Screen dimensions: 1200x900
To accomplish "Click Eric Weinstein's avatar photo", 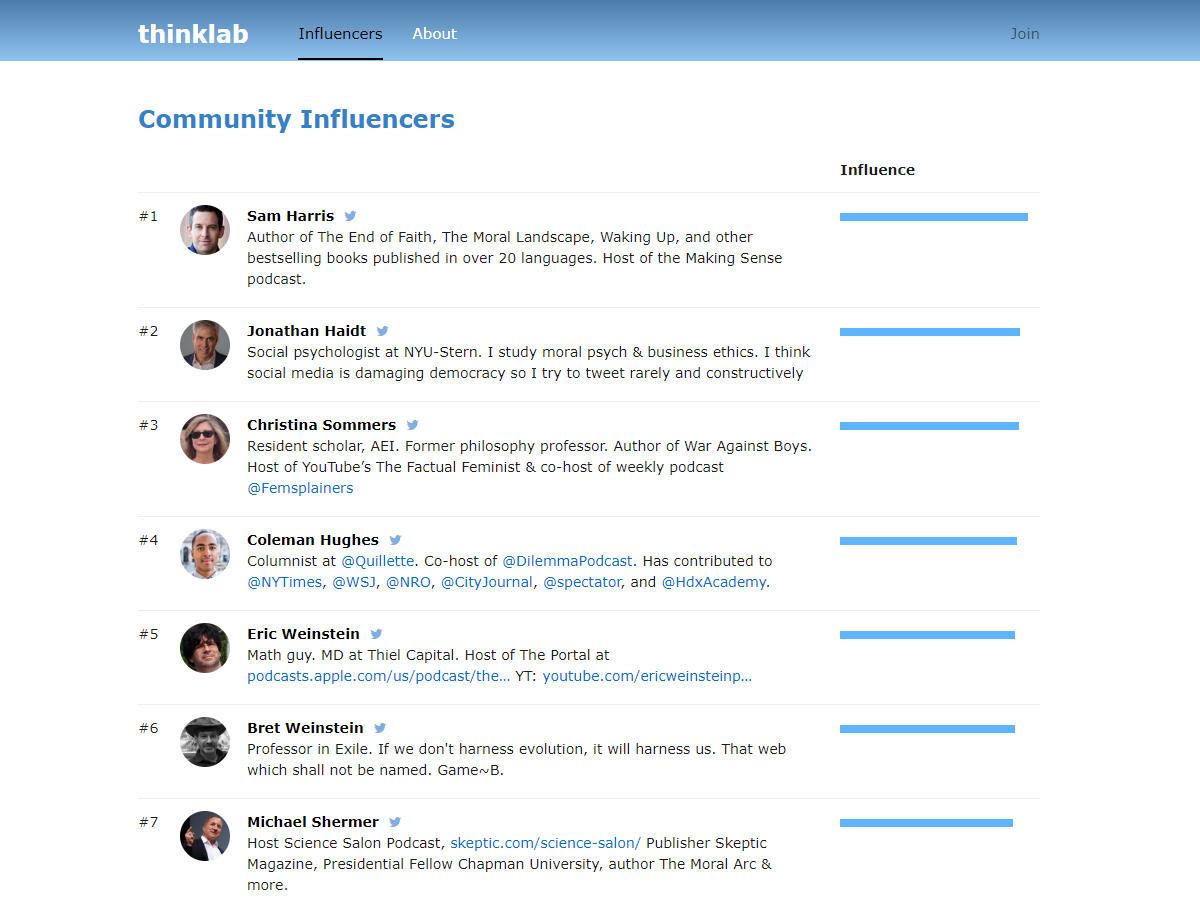I will click(x=205, y=648).
